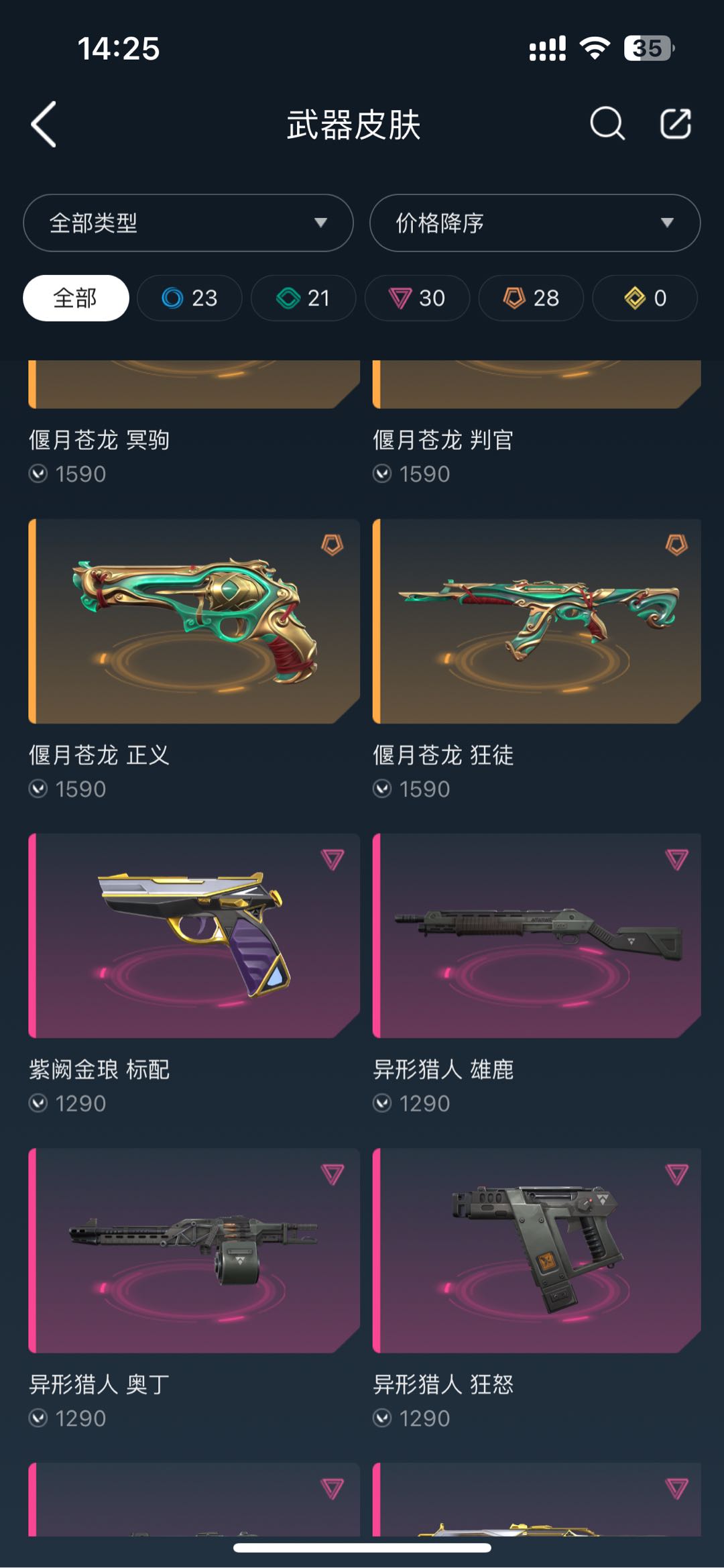
Task: Tap arrow on 价格降序 dropdown
Action: [x=667, y=223]
